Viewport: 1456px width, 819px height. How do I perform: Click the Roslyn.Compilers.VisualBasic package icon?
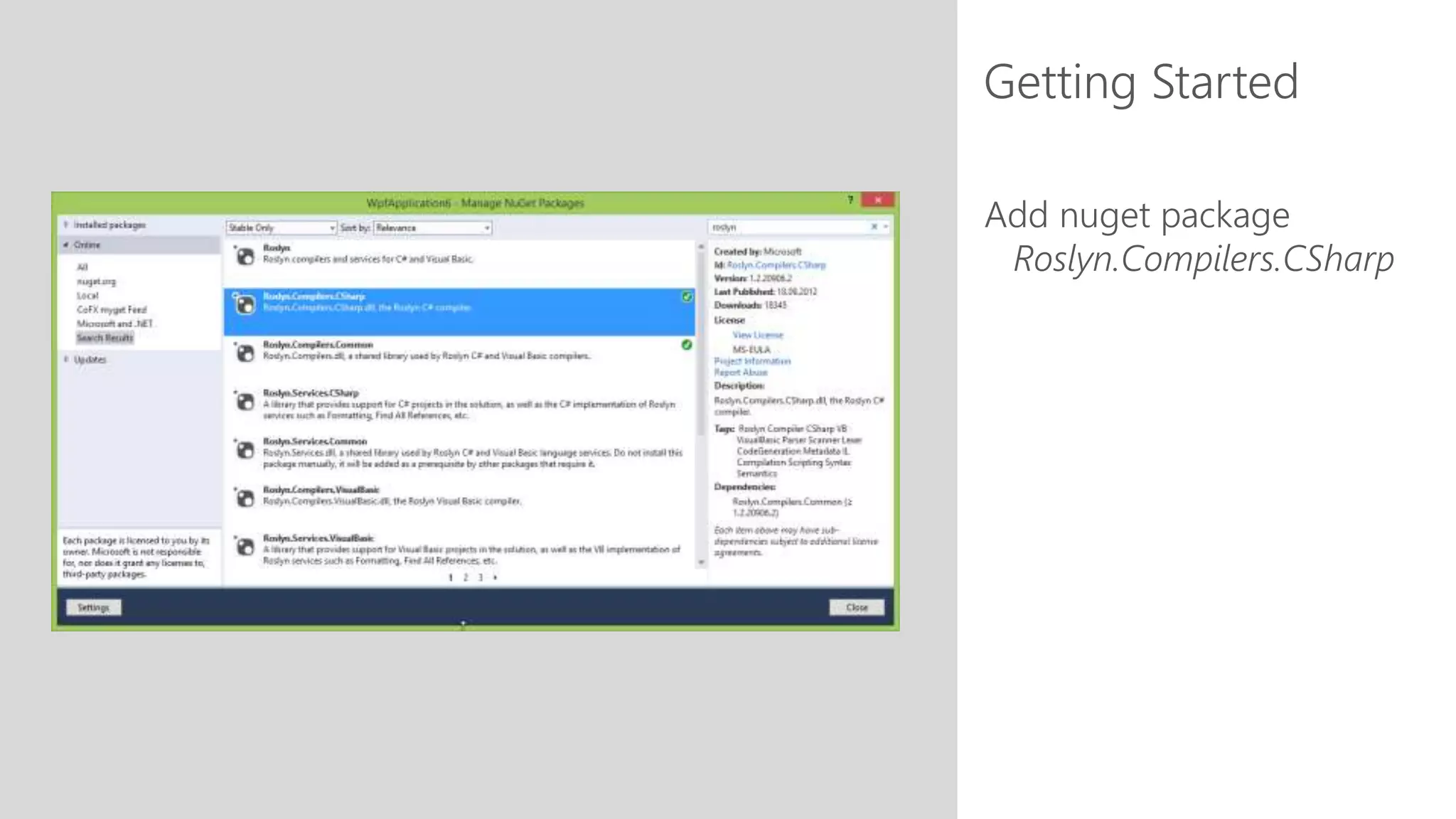pos(245,498)
